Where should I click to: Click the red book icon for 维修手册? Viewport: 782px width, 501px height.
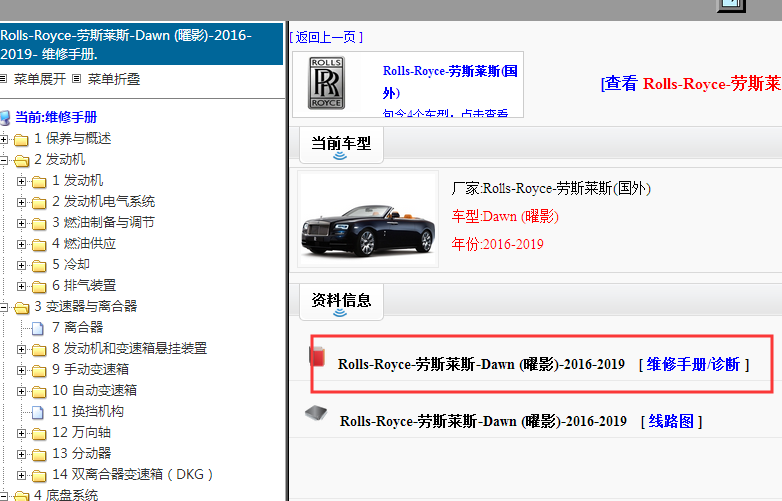tap(317, 356)
